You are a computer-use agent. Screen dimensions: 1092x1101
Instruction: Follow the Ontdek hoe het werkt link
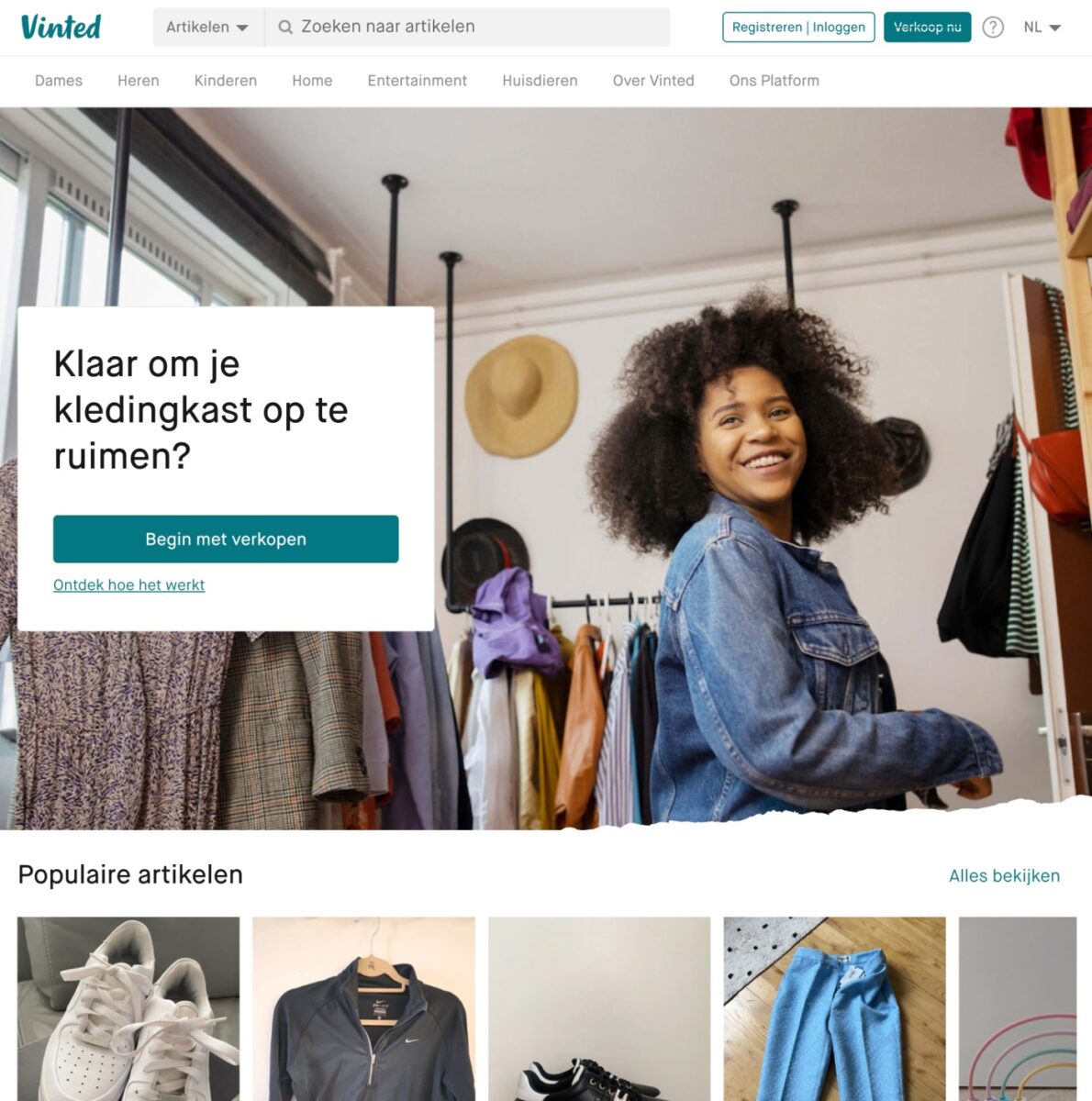[x=129, y=585]
